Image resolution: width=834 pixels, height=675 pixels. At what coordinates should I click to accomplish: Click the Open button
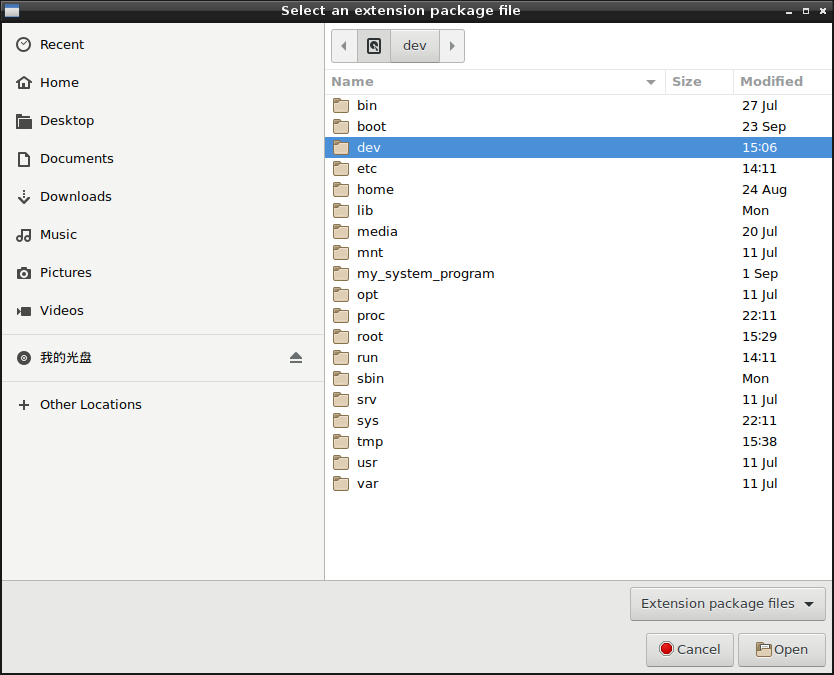782,649
